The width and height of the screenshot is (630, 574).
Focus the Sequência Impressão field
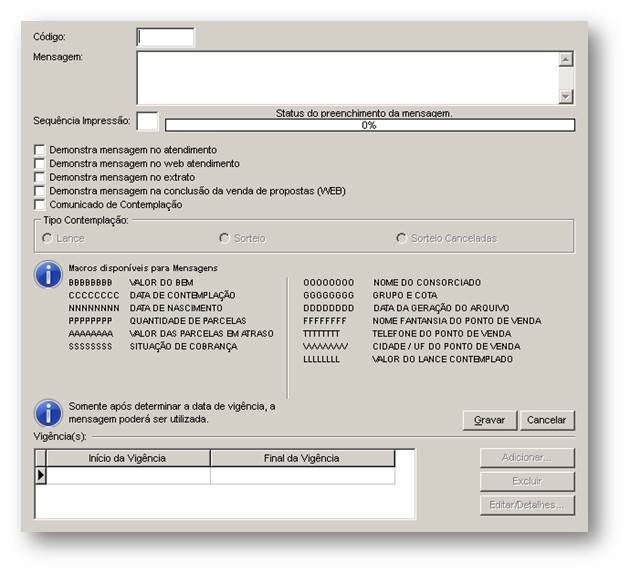147,121
